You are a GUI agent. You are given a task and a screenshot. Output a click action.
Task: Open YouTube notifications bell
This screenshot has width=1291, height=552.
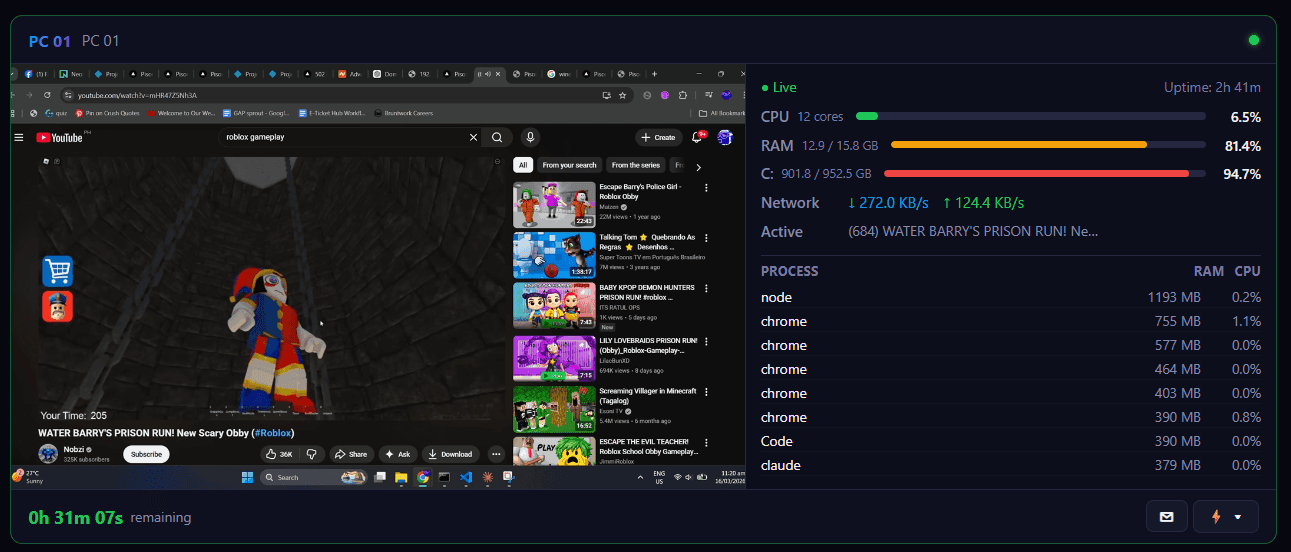point(697,137)
